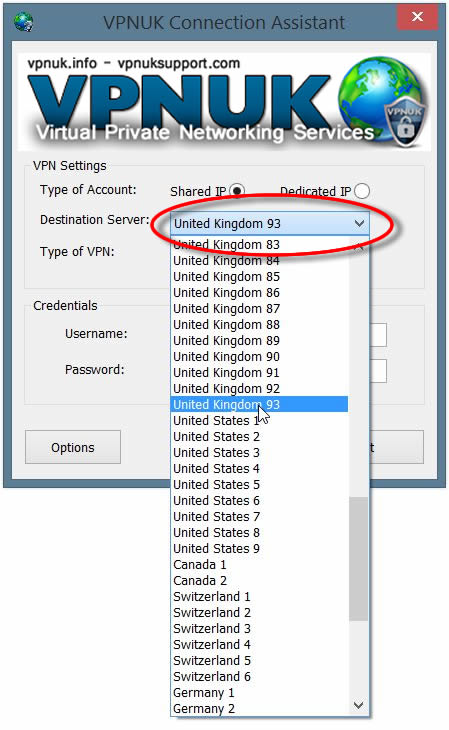Image resolution: width=449 pixels, height=730 pixels.
Task: Select Germany 1 server entry
Action: click(x=259, y=692)
